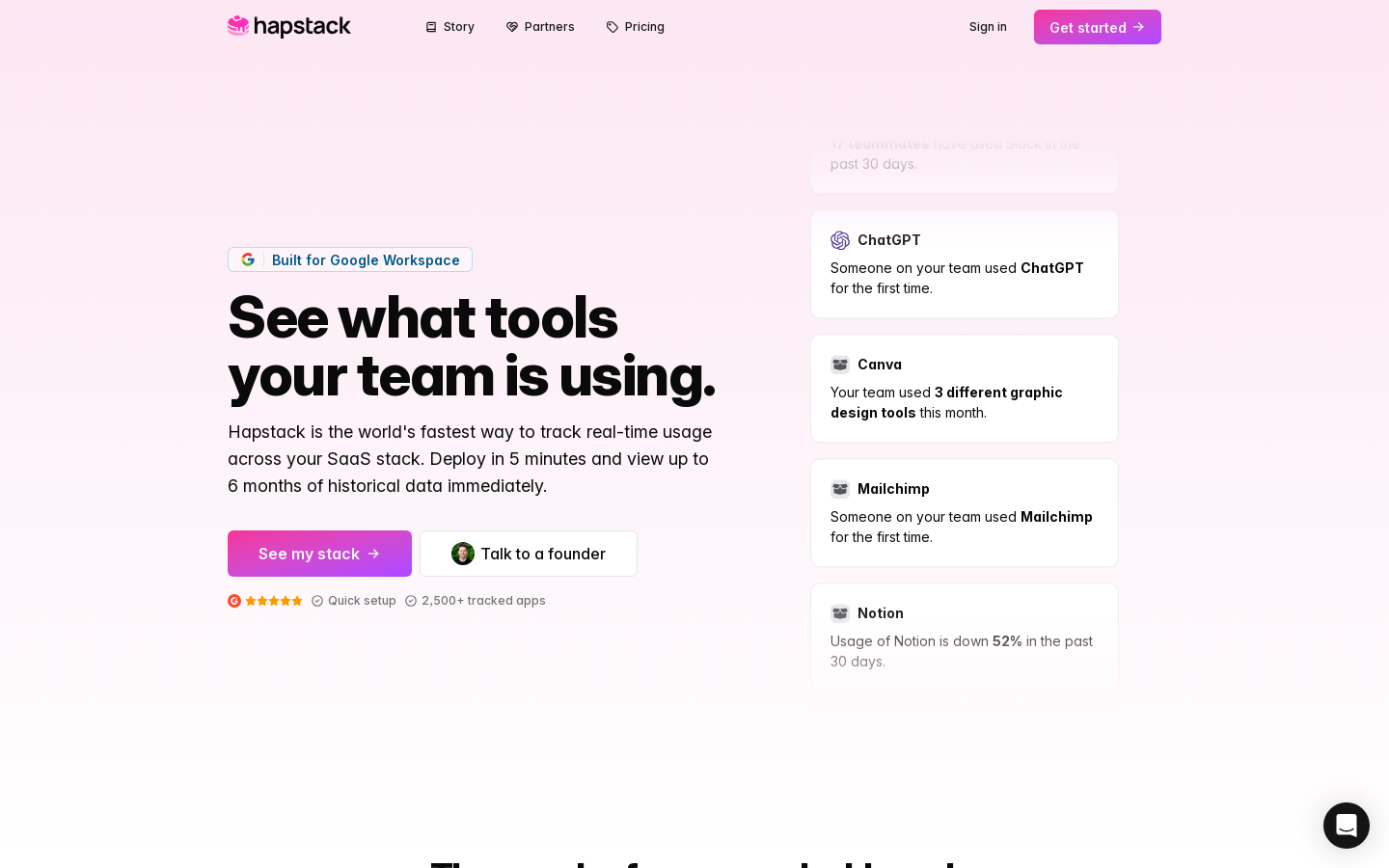This screenshot has height=868, width=1389.
Task: Go to the Pricing page
Action: coord(635,27)
